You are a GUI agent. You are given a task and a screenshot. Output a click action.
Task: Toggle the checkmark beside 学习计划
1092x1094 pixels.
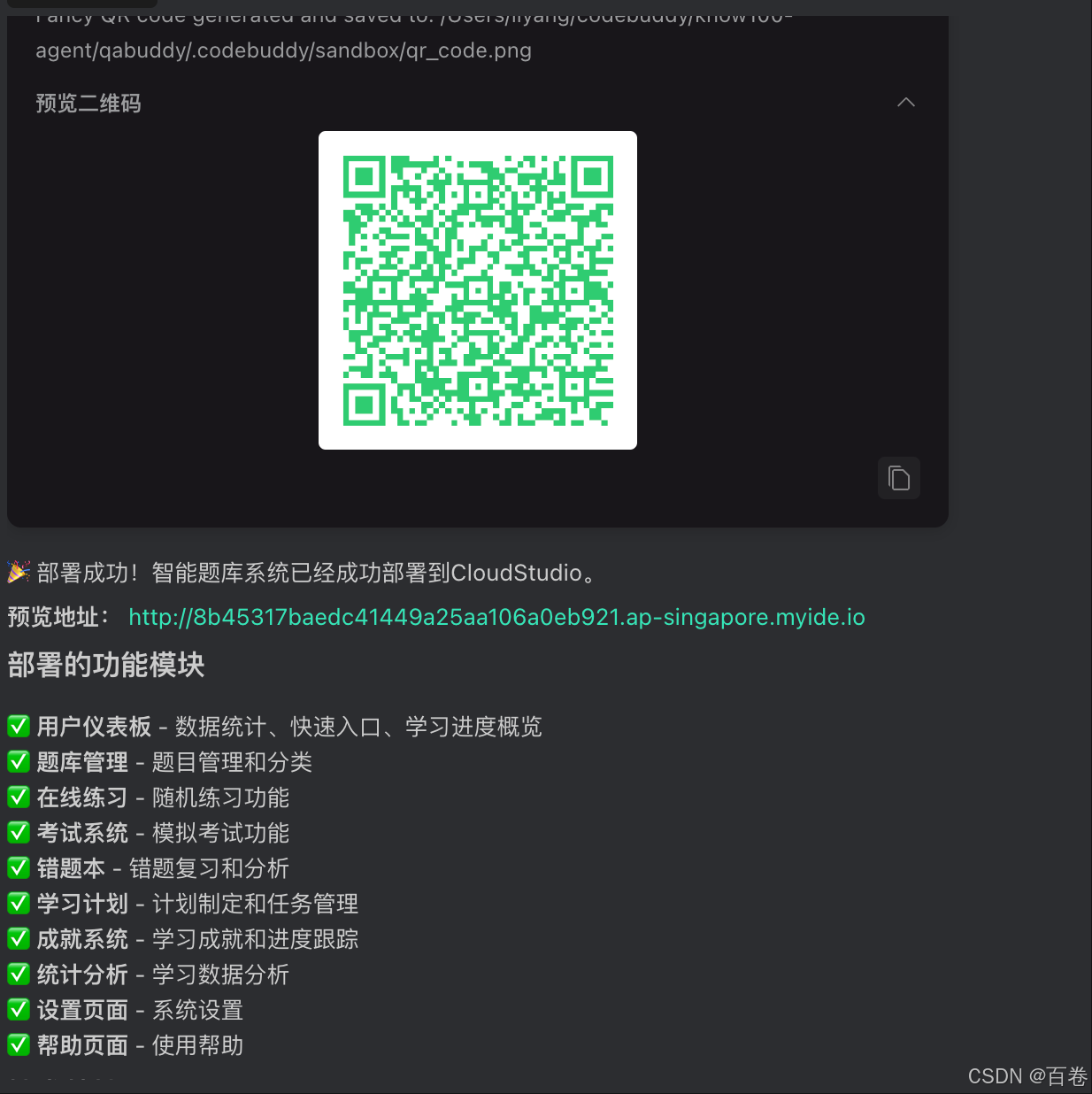click(19, 903)
